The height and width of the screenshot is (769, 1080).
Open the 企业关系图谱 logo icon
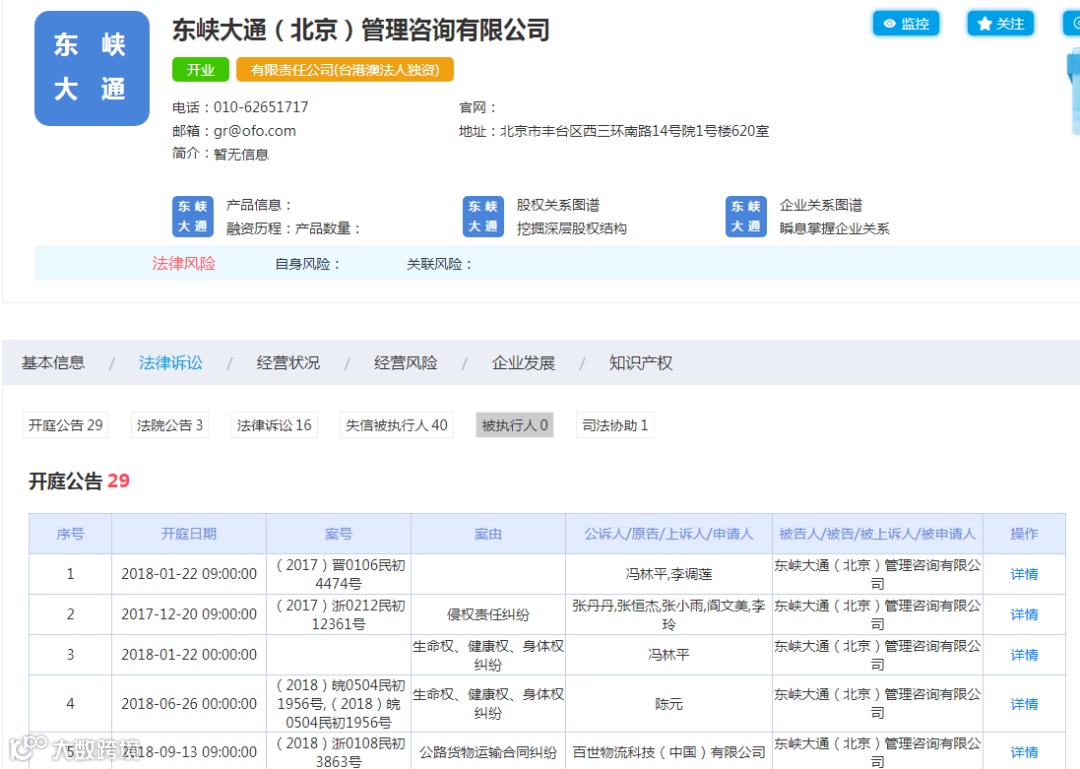[746, 216]
